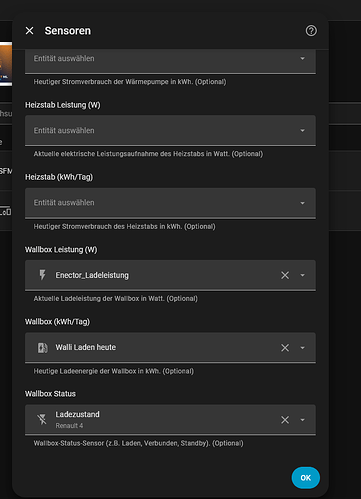
Task: Click the Renault 4 subtitle text
Action: 69,426
